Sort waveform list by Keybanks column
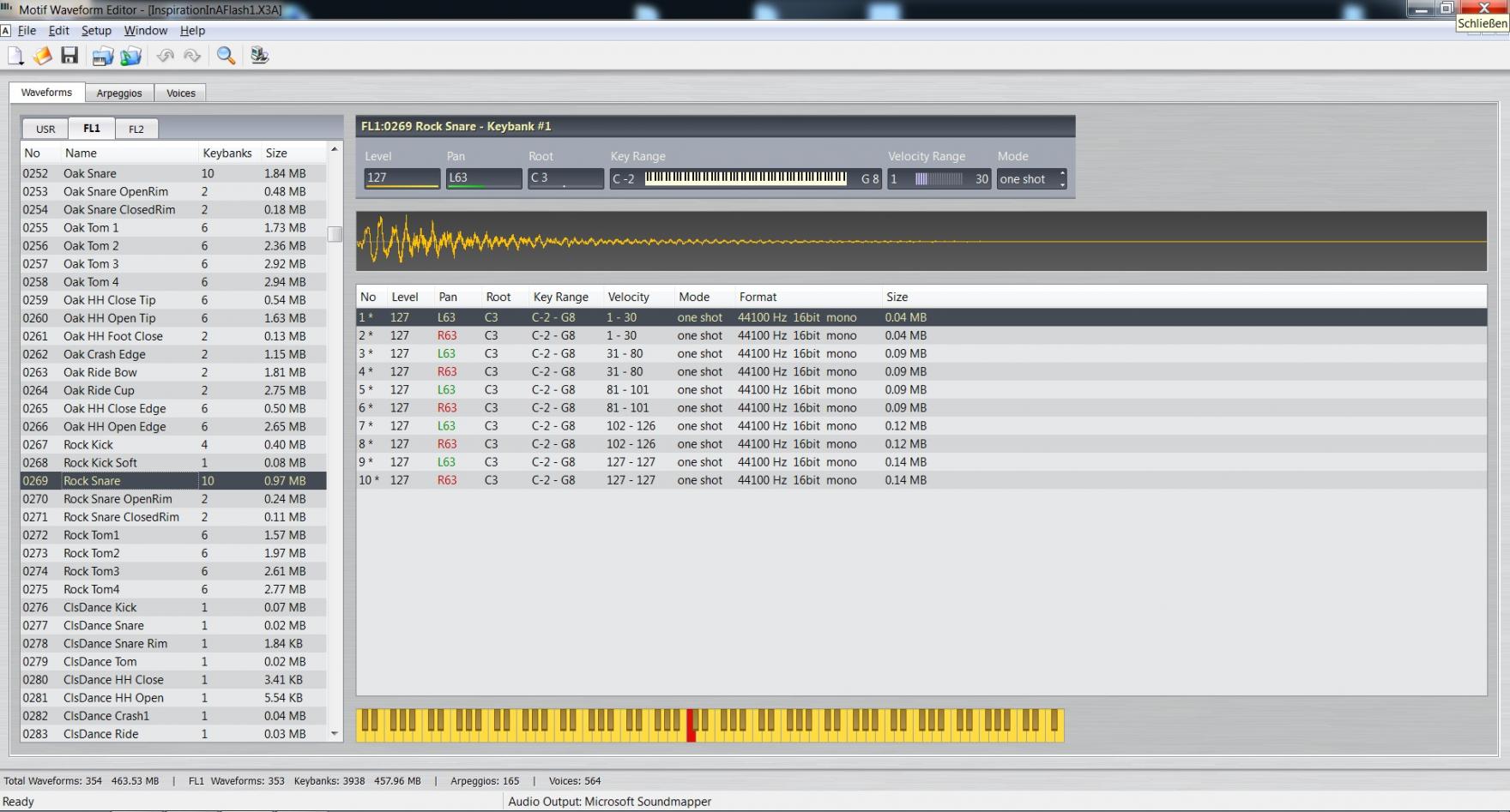The image size is (1510, 812). point(229,153)
